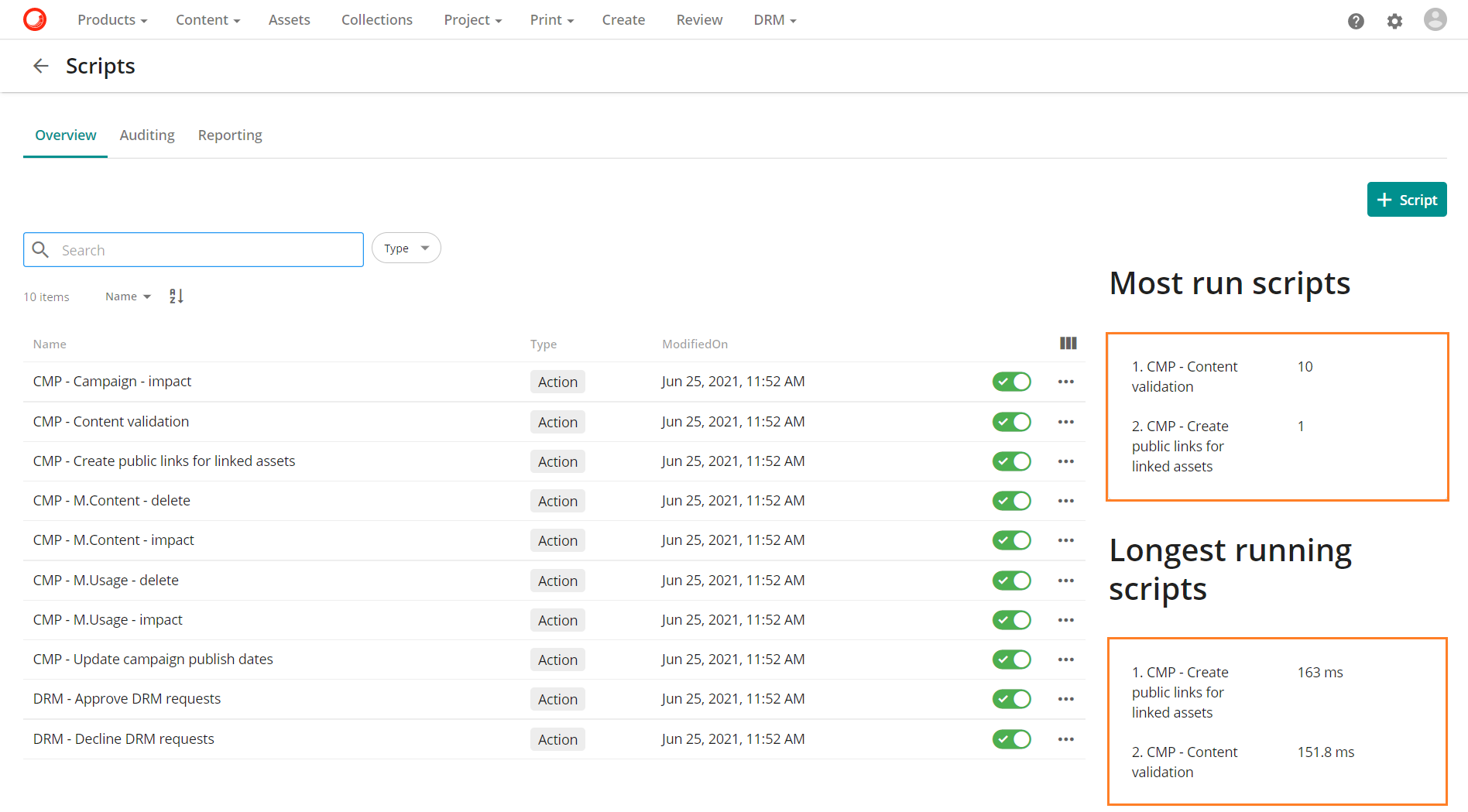The width and height of the screenshot is (1468, 812).
Task: Open the column chooser icon
Action: 1068,344
